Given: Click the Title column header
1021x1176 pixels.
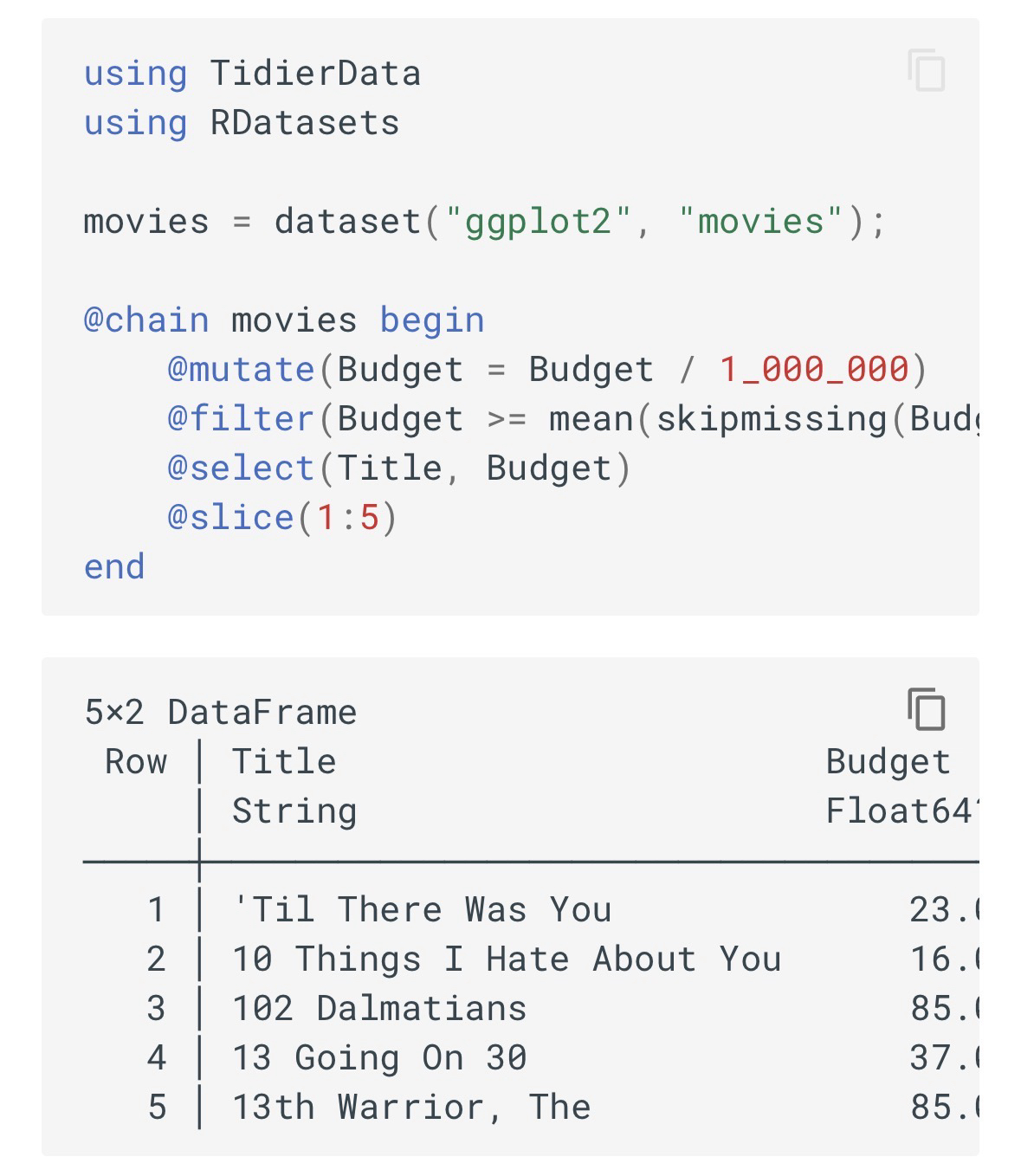Looking at the screenshot, I should 284,762.
